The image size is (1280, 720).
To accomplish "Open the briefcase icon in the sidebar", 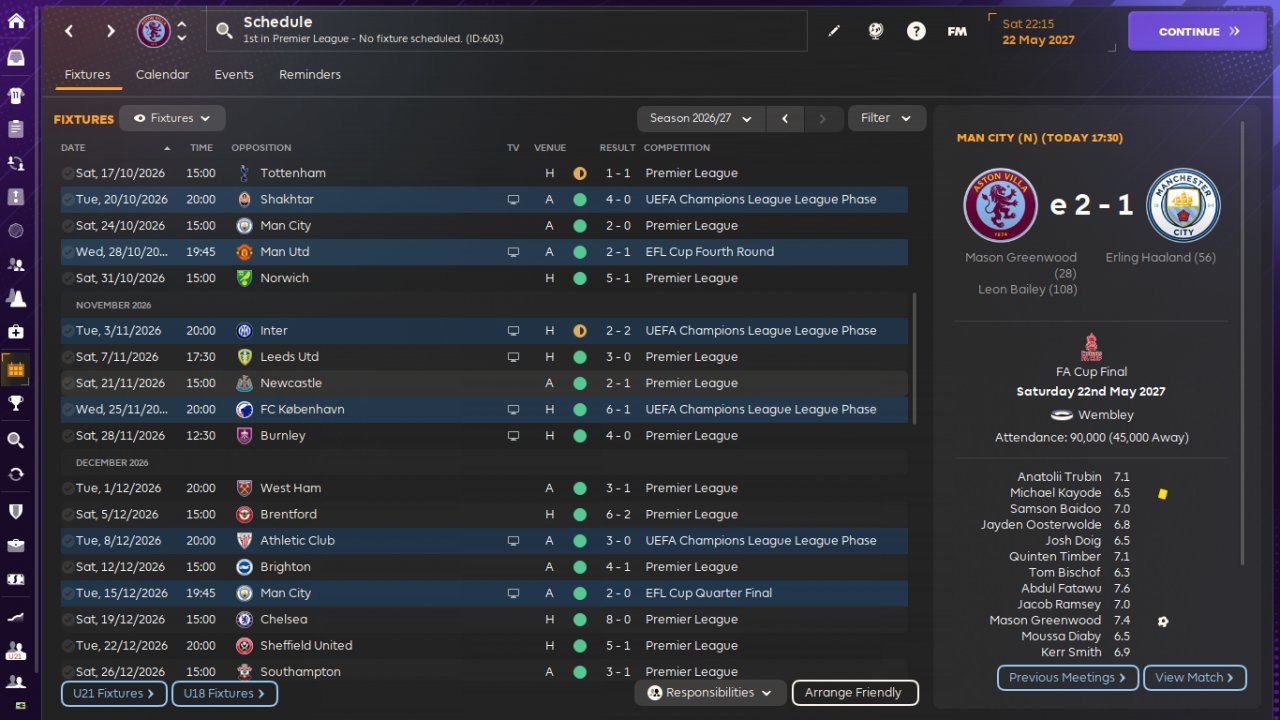I will pos(16,545).
